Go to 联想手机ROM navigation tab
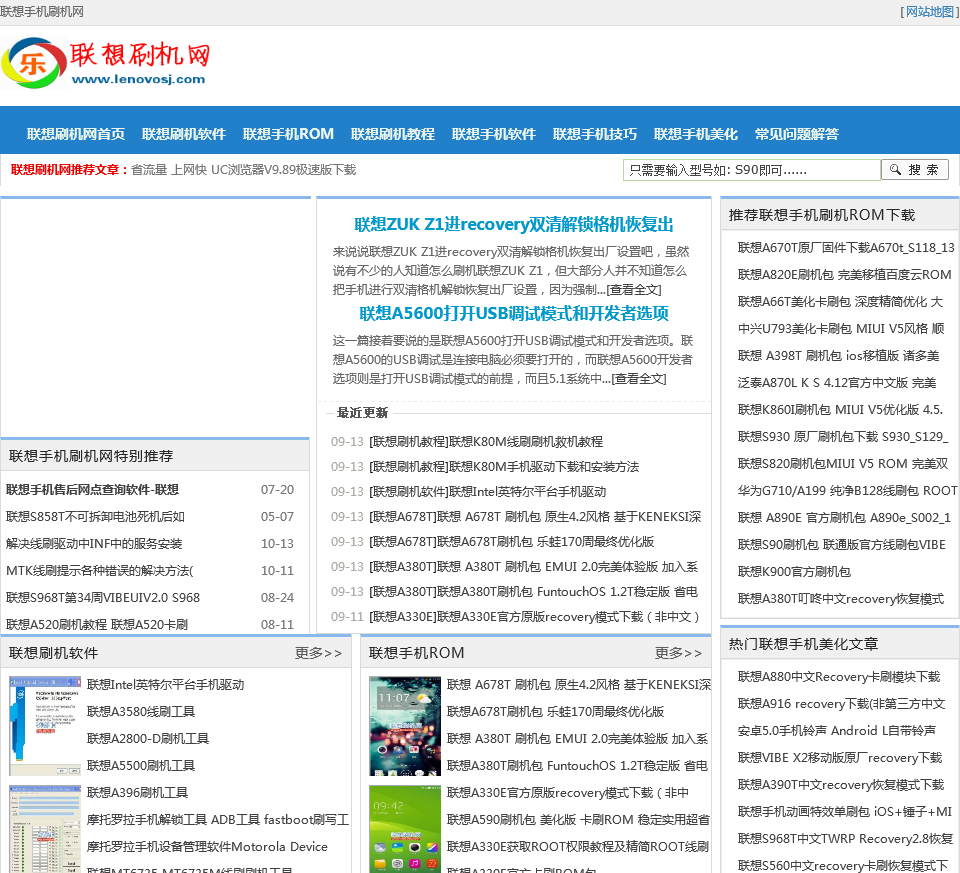The height and width of the screenshot is (873, 960). point(288,134)
